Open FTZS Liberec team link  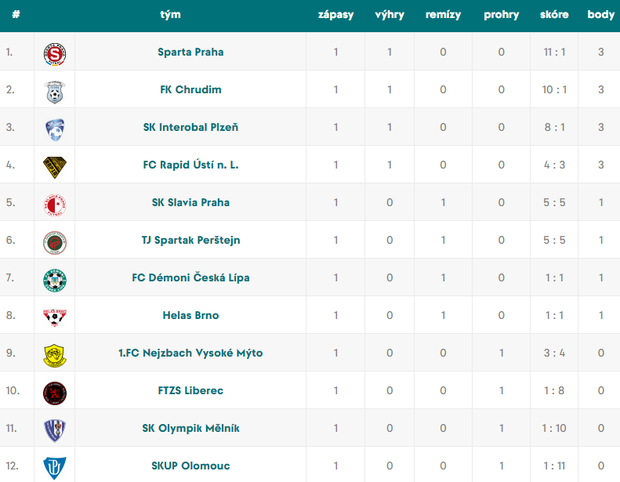[191, 390]
